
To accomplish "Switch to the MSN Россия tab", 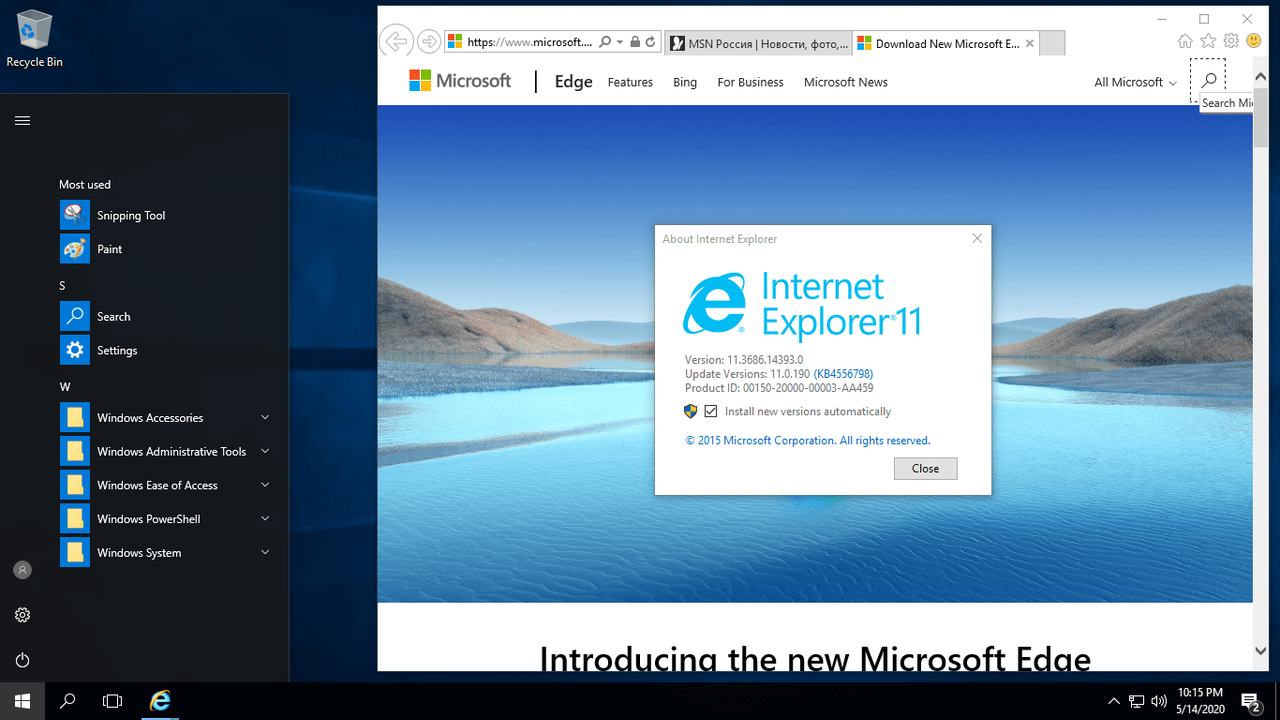I will (x=758, y=43).
